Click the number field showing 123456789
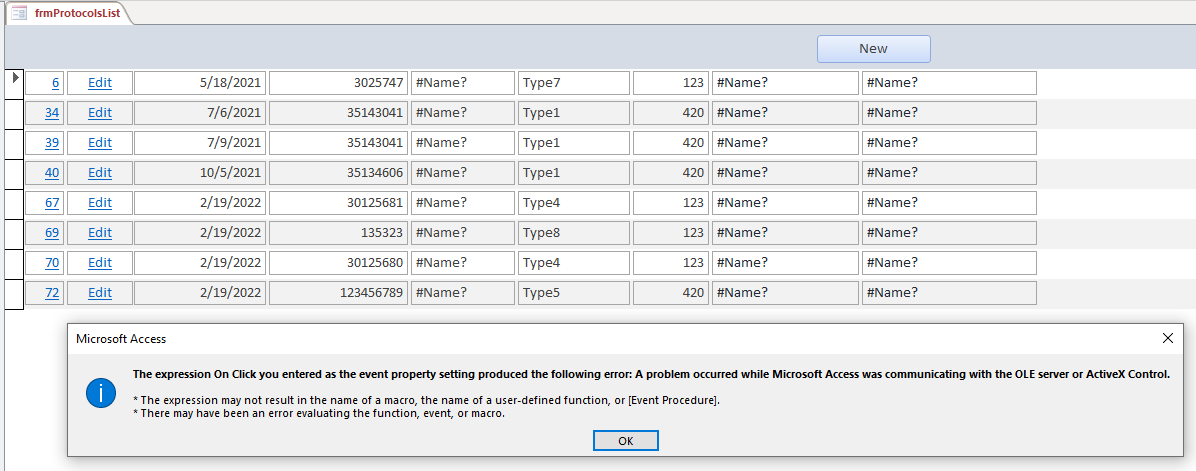Viewport: 1196px width, 471px height. point(338,293)
